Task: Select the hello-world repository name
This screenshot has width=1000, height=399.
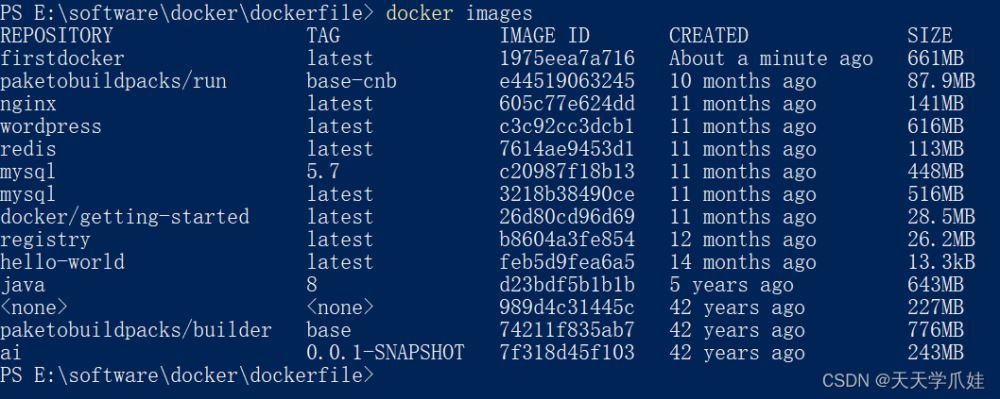Action: pyautogui.click(x=62, y=263)
